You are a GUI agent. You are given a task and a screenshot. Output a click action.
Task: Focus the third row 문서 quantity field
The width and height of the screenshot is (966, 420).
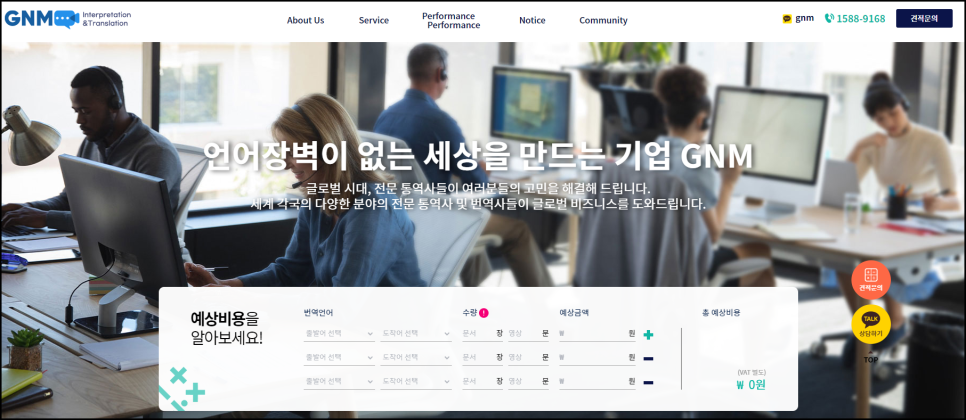pos(482,381)
